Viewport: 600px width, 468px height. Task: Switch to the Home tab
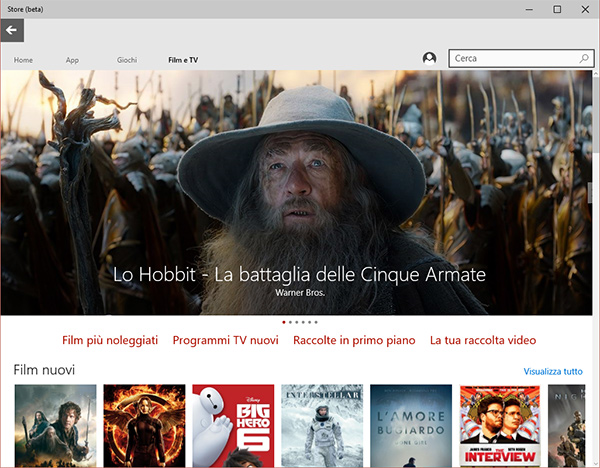coord(23,60)
